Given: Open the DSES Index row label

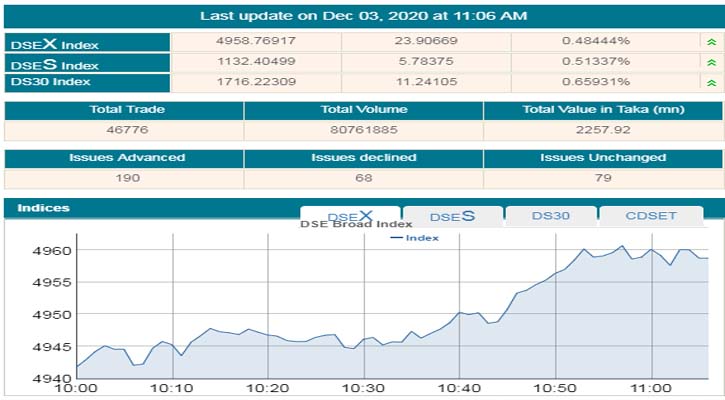Looking at the screenshot, I should coord(55,64).
